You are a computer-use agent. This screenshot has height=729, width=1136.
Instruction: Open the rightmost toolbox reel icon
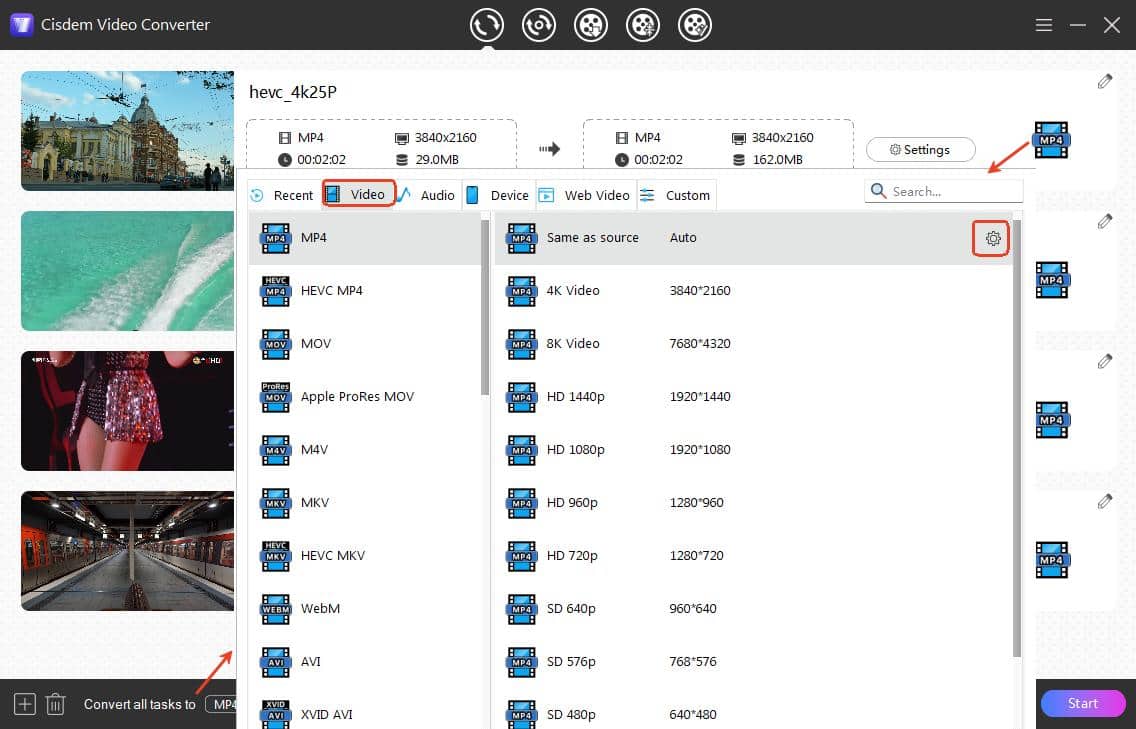tap(695, 25)
